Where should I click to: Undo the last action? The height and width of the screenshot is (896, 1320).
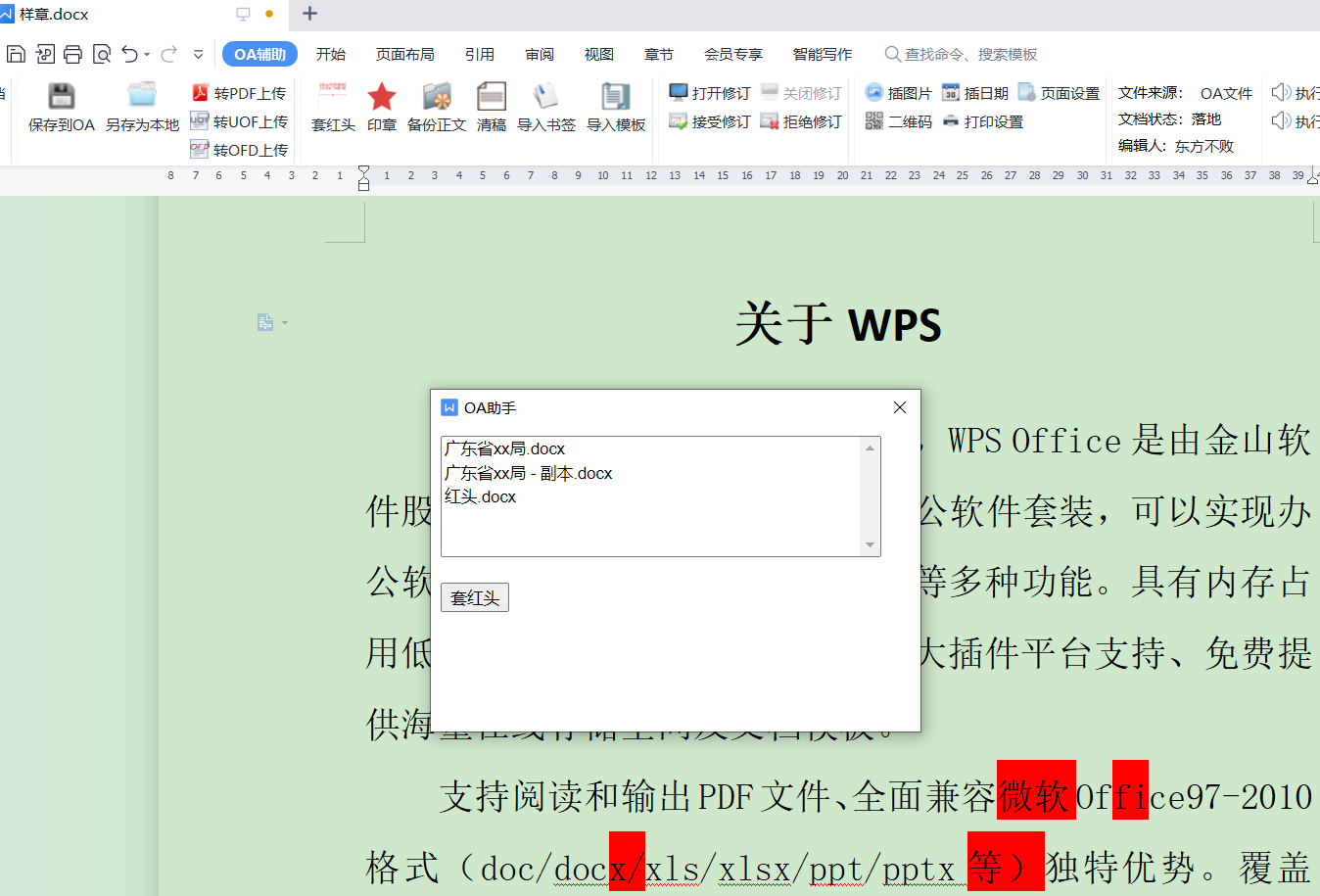pyautogui.click(x=129, y=54)
